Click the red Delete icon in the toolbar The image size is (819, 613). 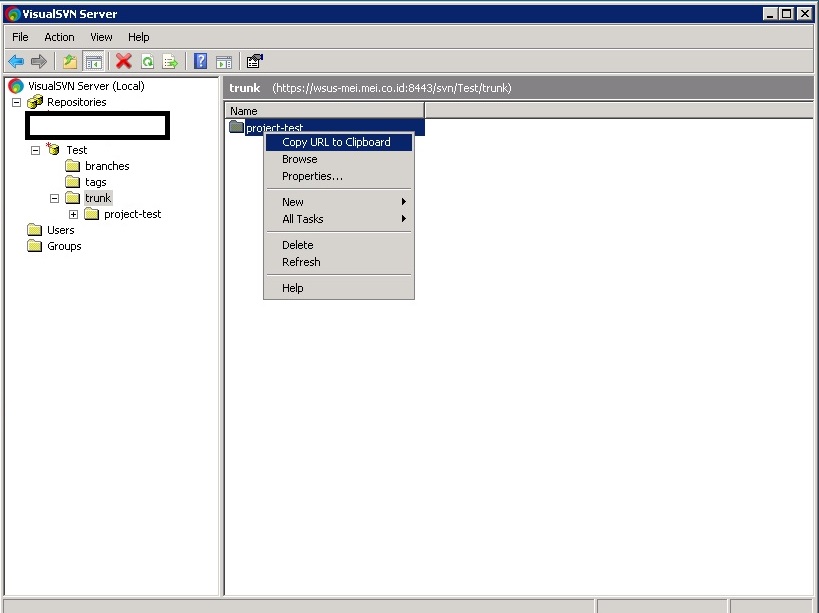click(122, 61)
